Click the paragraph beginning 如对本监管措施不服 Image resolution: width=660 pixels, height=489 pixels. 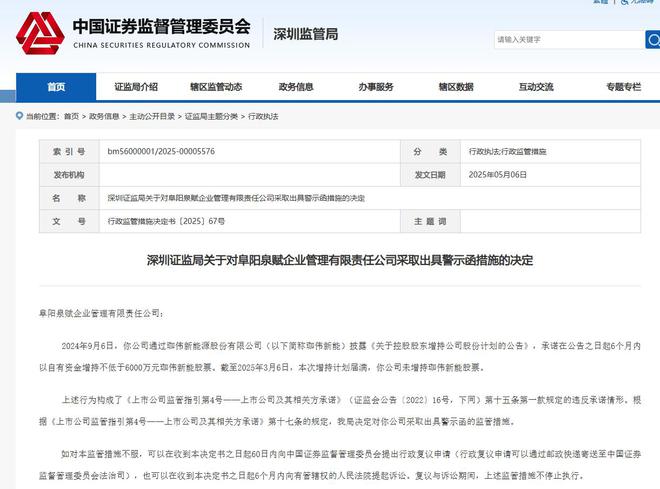(x=340, y=465)
